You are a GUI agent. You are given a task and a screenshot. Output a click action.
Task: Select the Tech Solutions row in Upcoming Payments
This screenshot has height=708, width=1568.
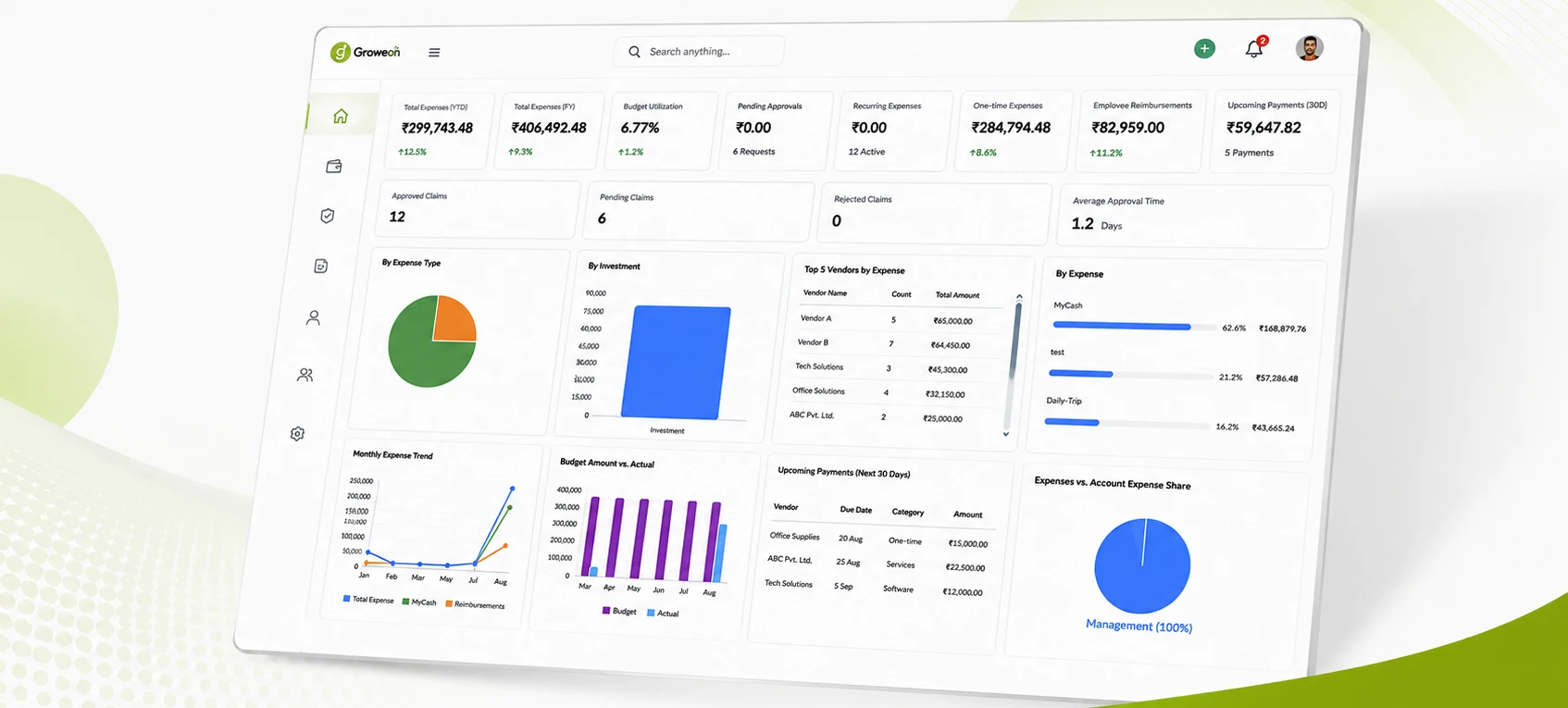pyautogui.click(x=874, y=588)
